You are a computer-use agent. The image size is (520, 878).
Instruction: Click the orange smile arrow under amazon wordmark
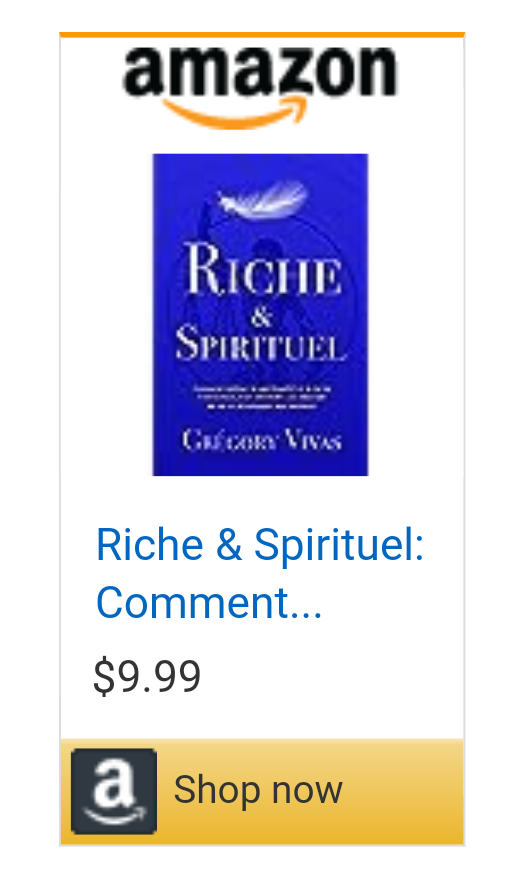(236, 113)
